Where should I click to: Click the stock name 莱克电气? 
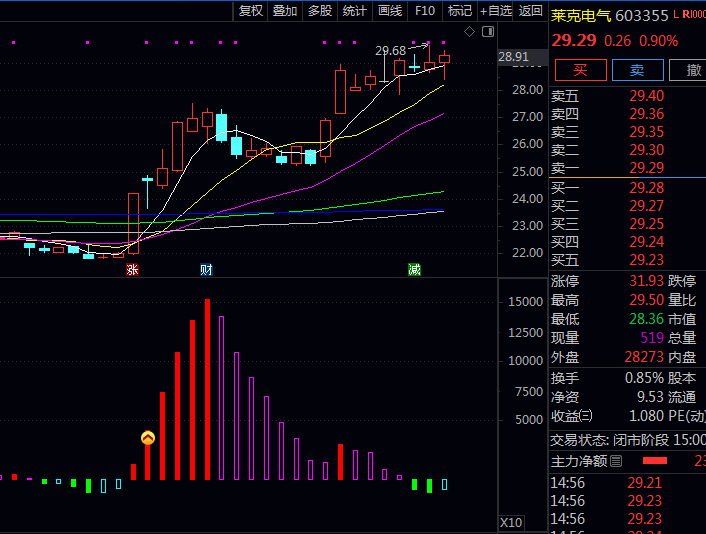click(581, 16)
